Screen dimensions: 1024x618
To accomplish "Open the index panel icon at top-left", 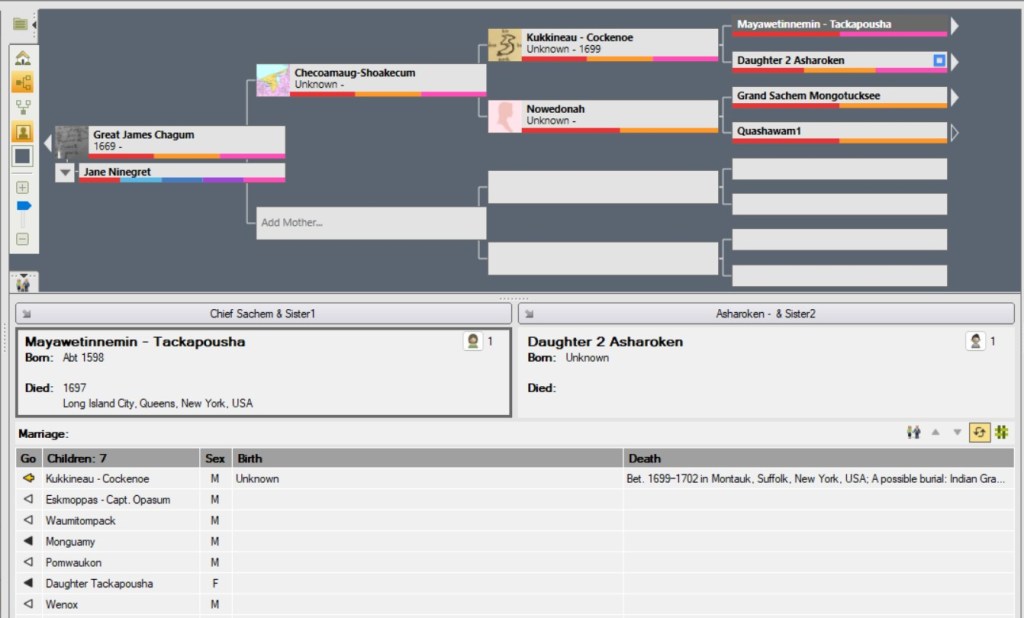I will [20, 24].
